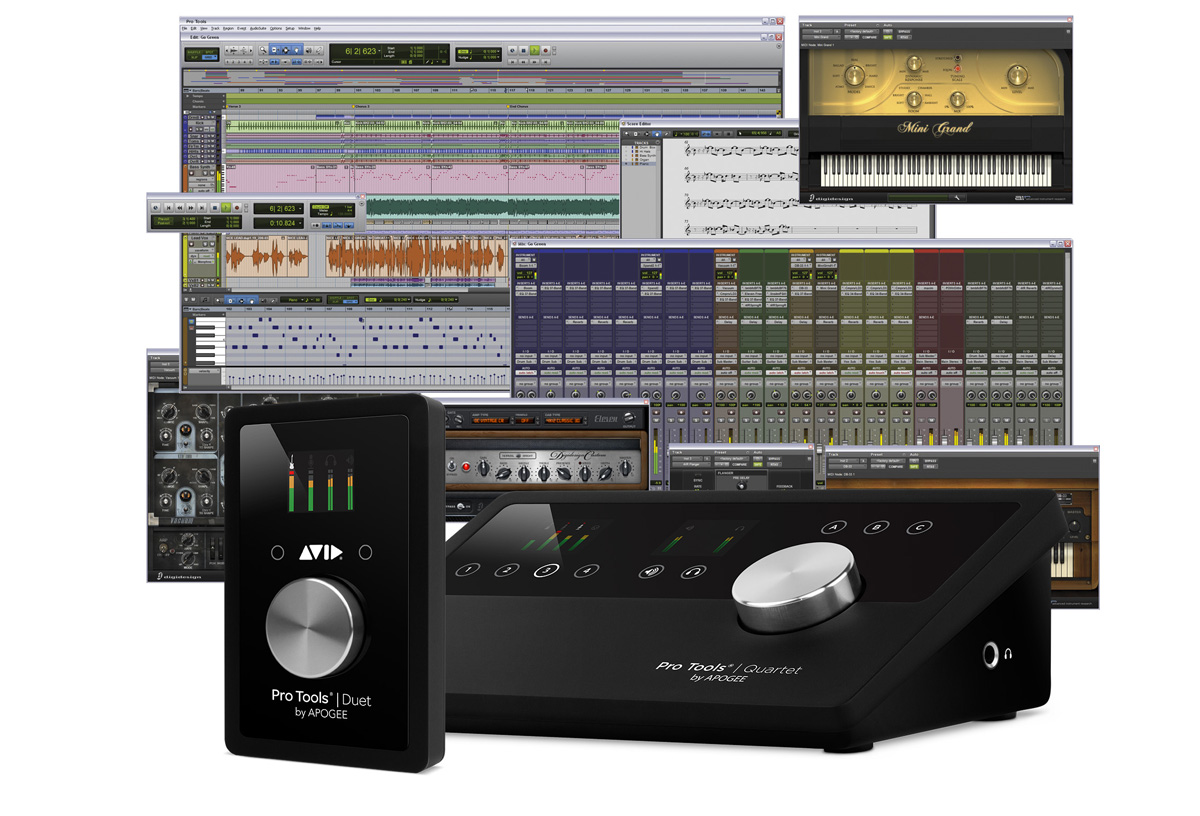Click Online button in floating Transport window
This screenshot has height=816, width=1200.
point(156,207)
